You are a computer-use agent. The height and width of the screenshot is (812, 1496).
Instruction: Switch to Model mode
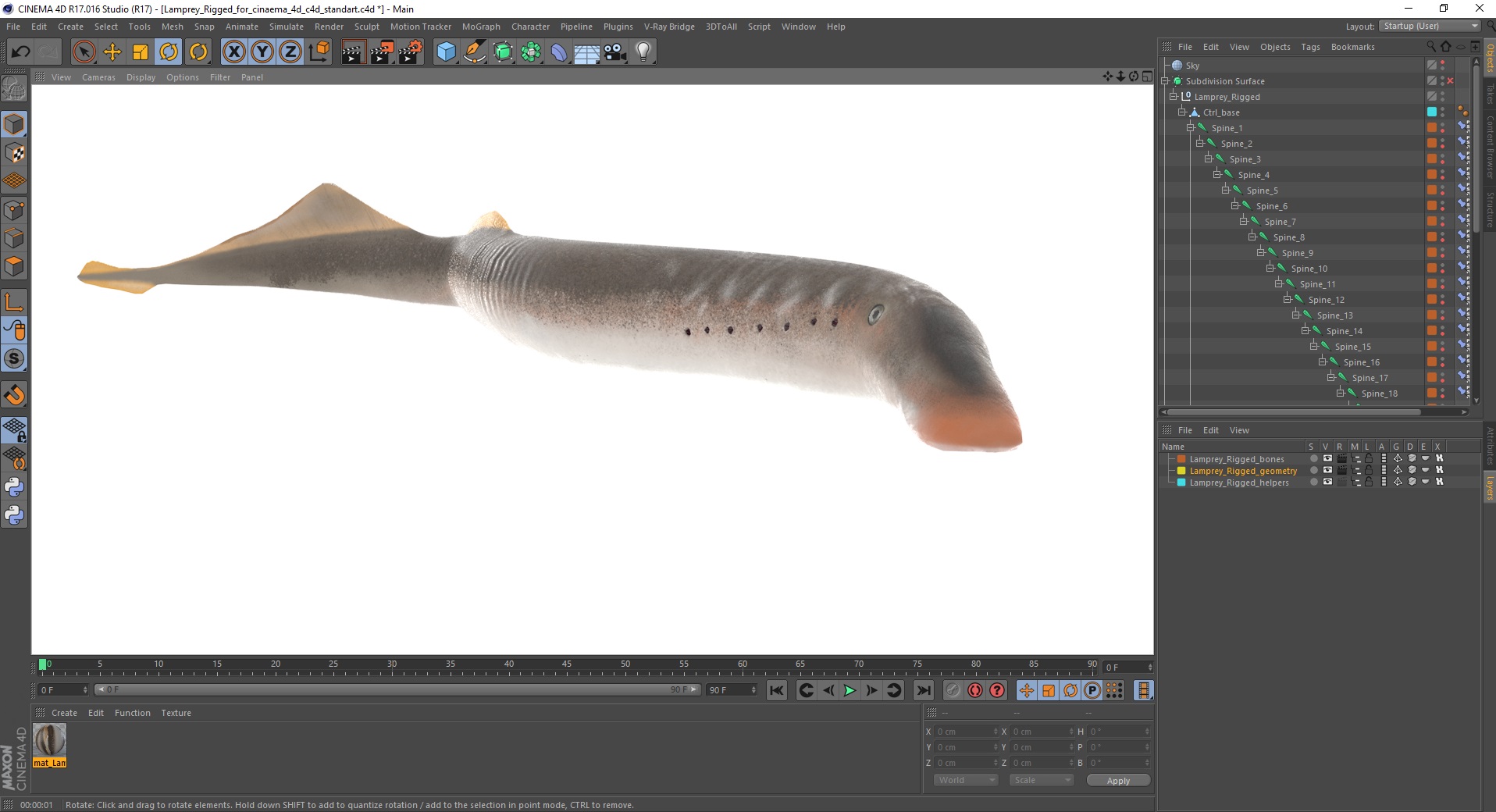click(14, 125)
